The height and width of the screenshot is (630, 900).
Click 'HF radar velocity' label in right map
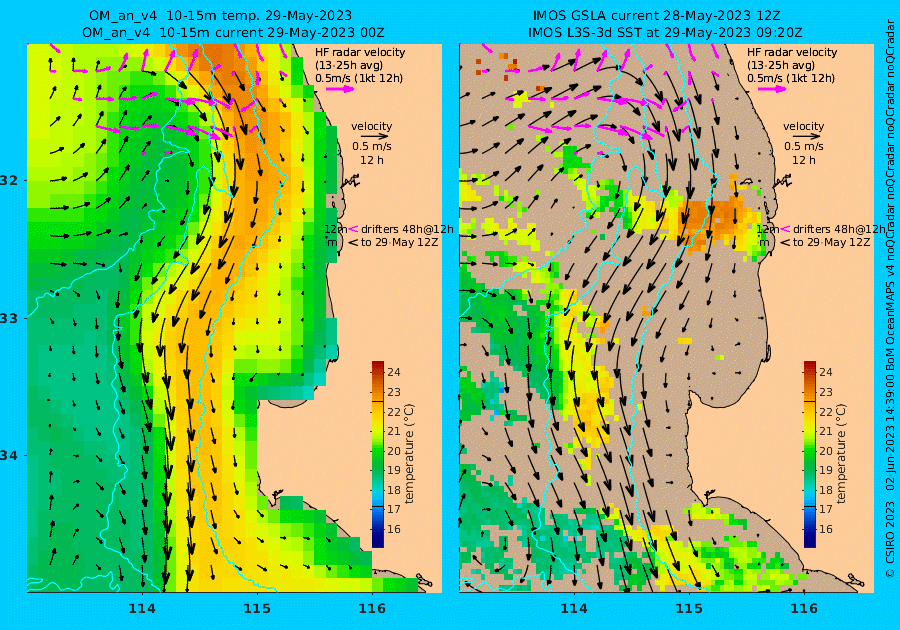point(792,52)
